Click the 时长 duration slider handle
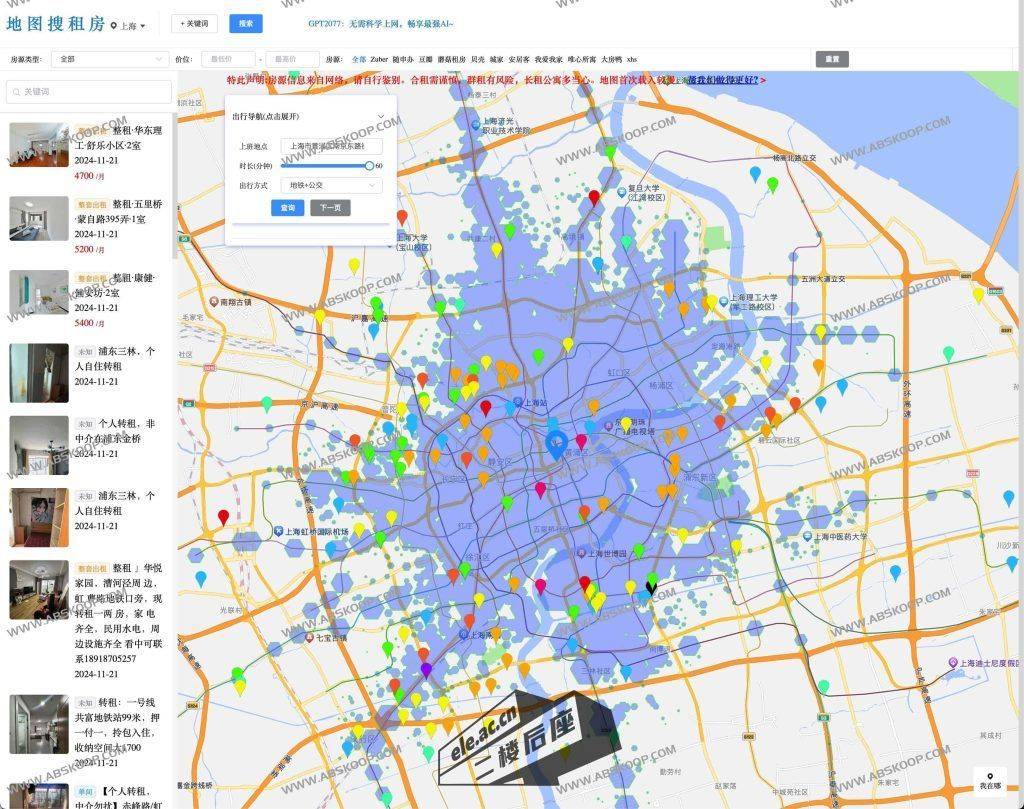Viewport: 1024px width, 809px height. pyautogui.click(x=369, y=165)
